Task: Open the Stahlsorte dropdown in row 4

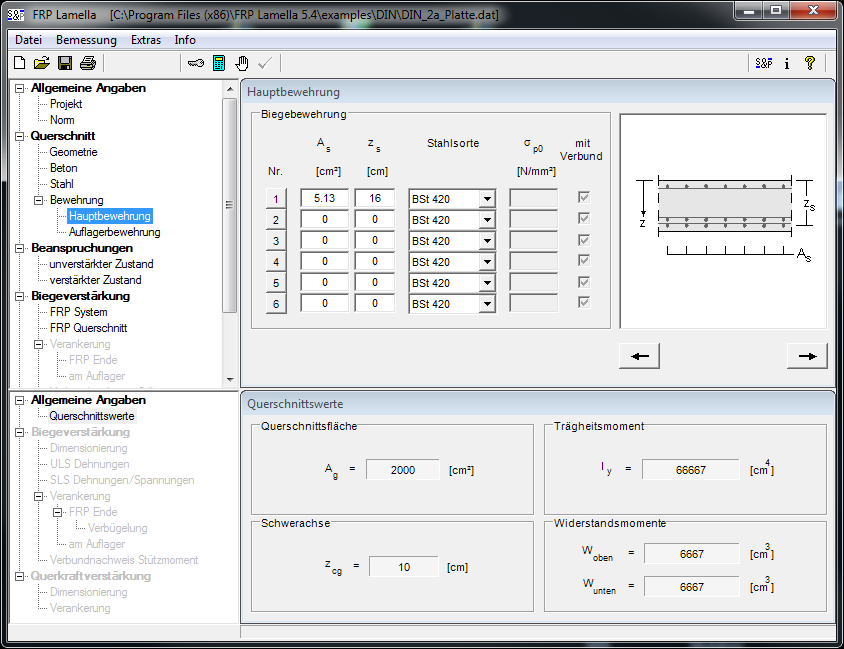Action: coord(486,262)
